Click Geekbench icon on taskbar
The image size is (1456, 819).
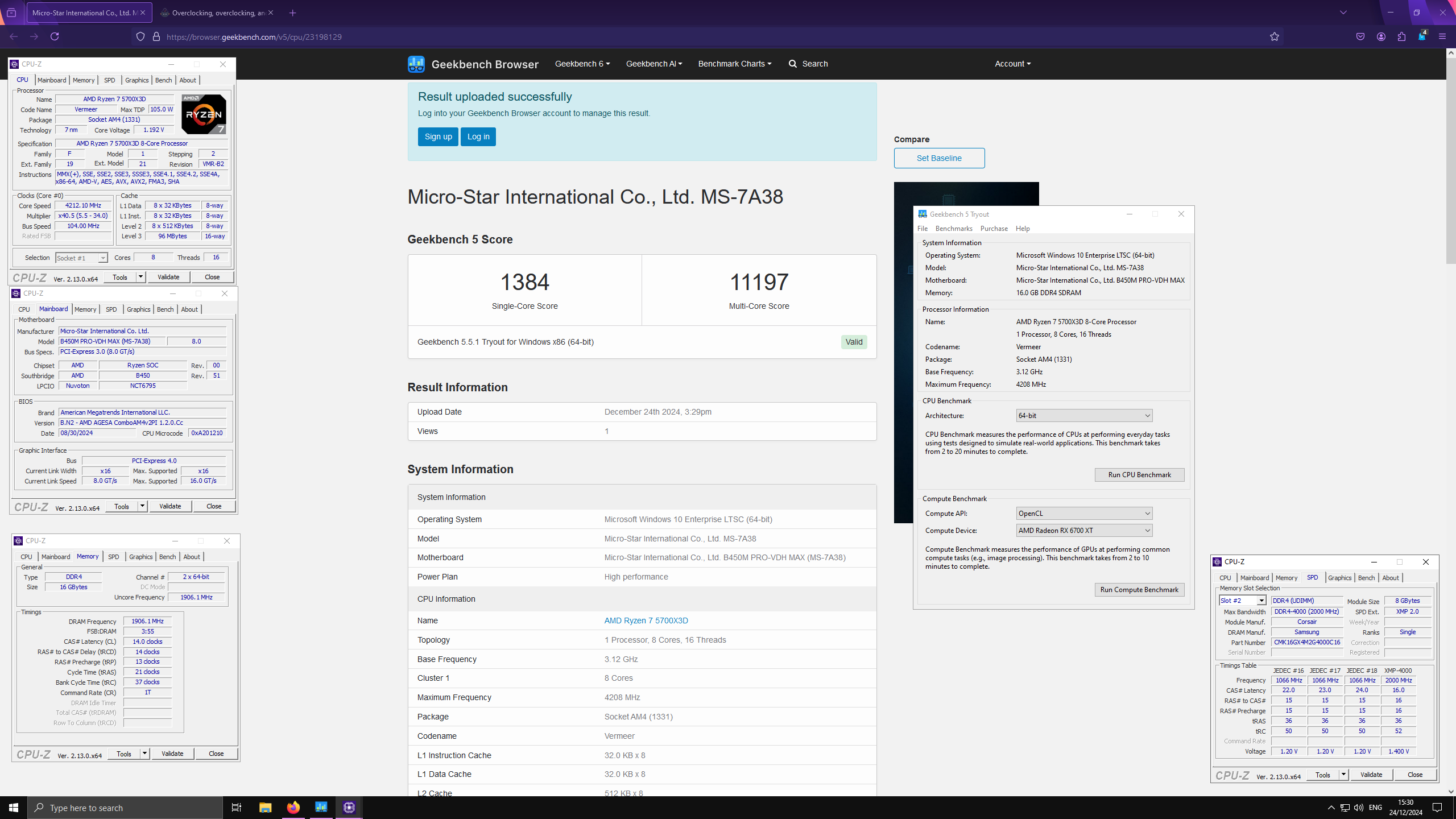[x=321, y=808]
